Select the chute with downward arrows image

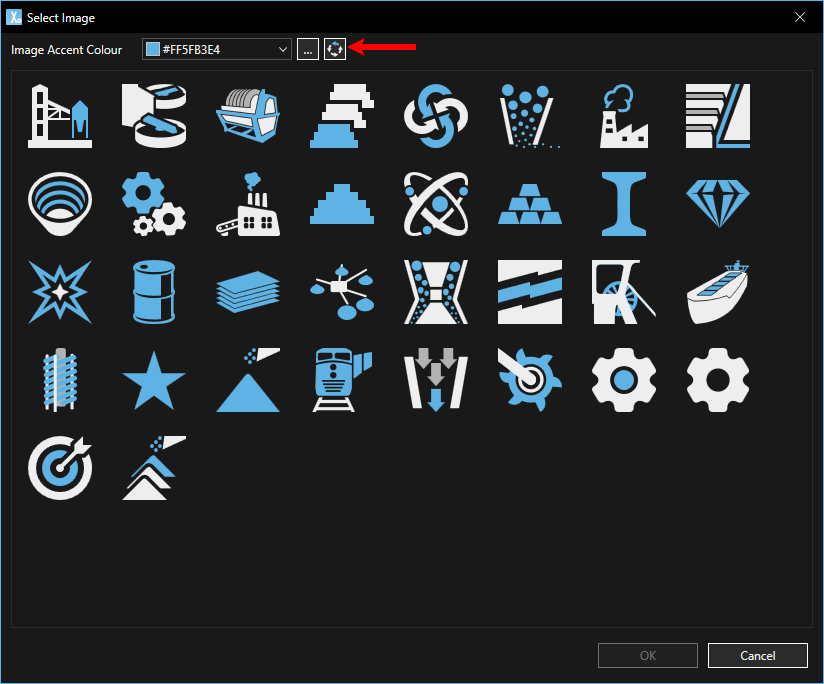pos(436,380)
